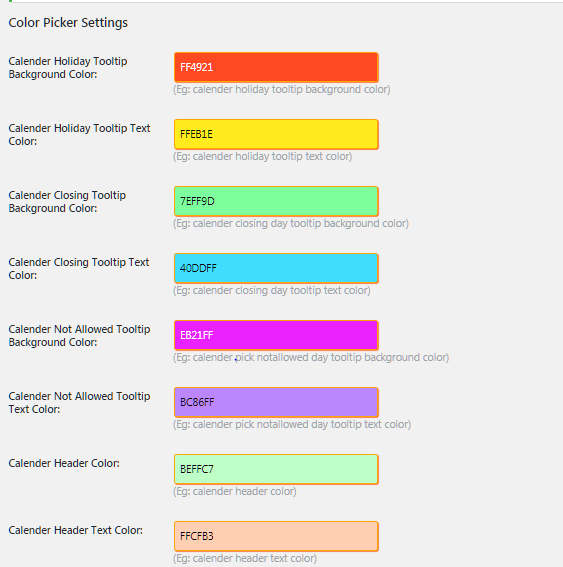Click the green 7EFF9D color input

[276, 201]
